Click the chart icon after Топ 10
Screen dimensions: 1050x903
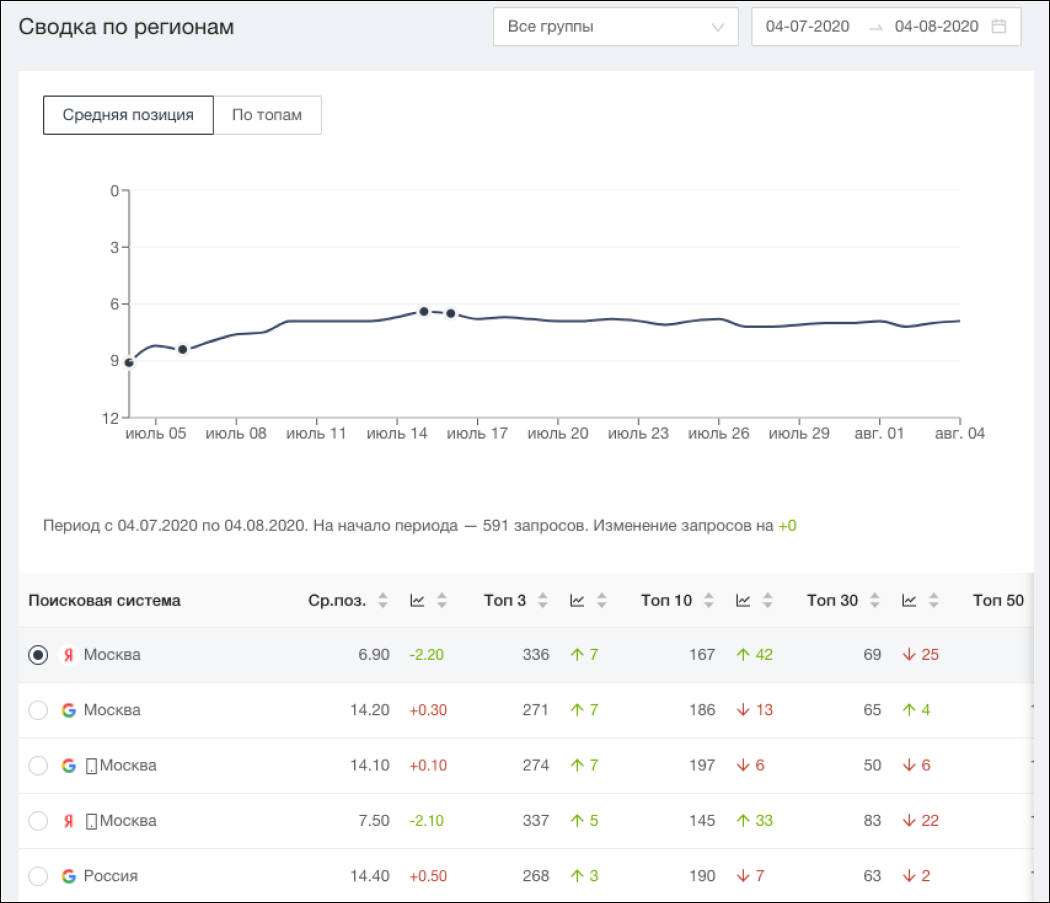click(744, 601)
